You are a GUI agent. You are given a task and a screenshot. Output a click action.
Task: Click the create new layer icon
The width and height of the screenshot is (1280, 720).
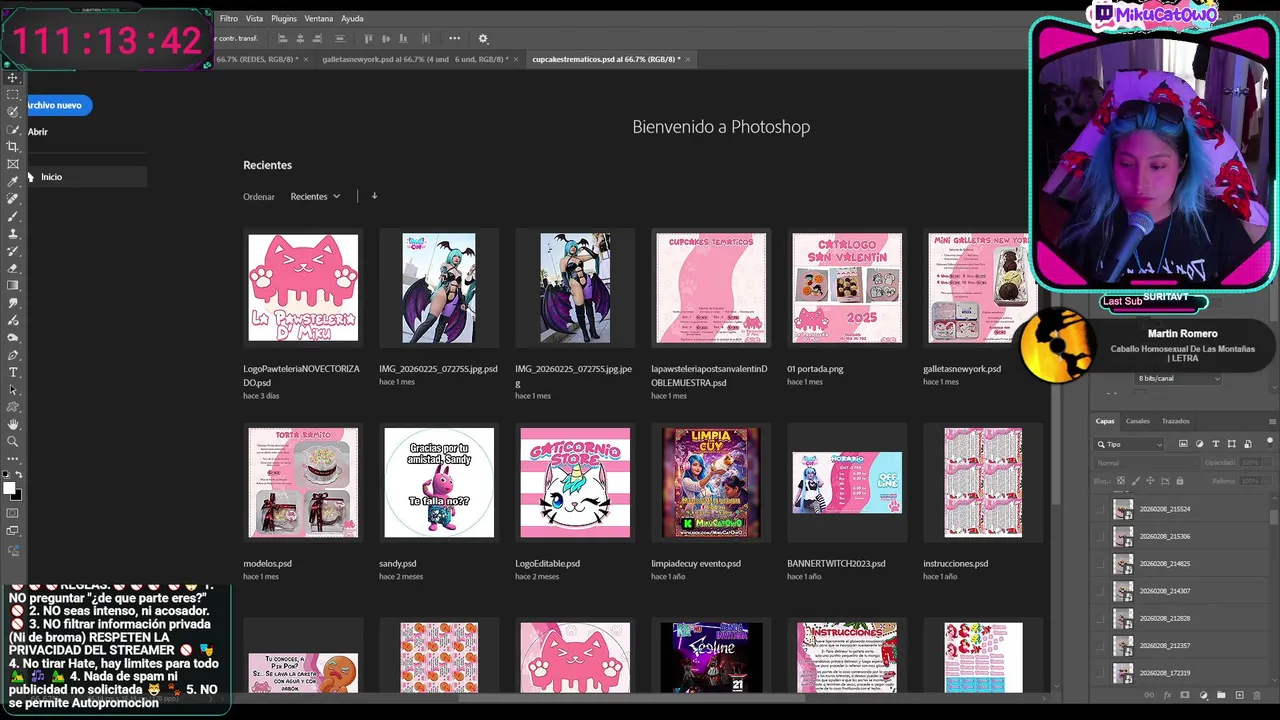coord(1240,695)
